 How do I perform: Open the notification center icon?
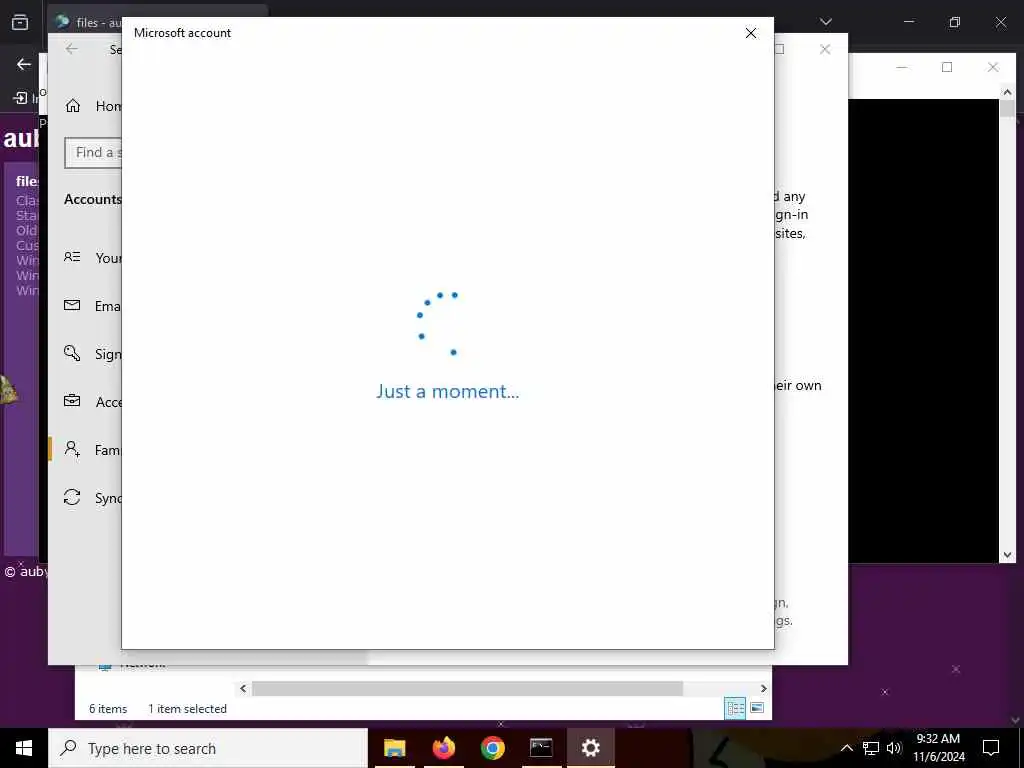pos(991,748)
